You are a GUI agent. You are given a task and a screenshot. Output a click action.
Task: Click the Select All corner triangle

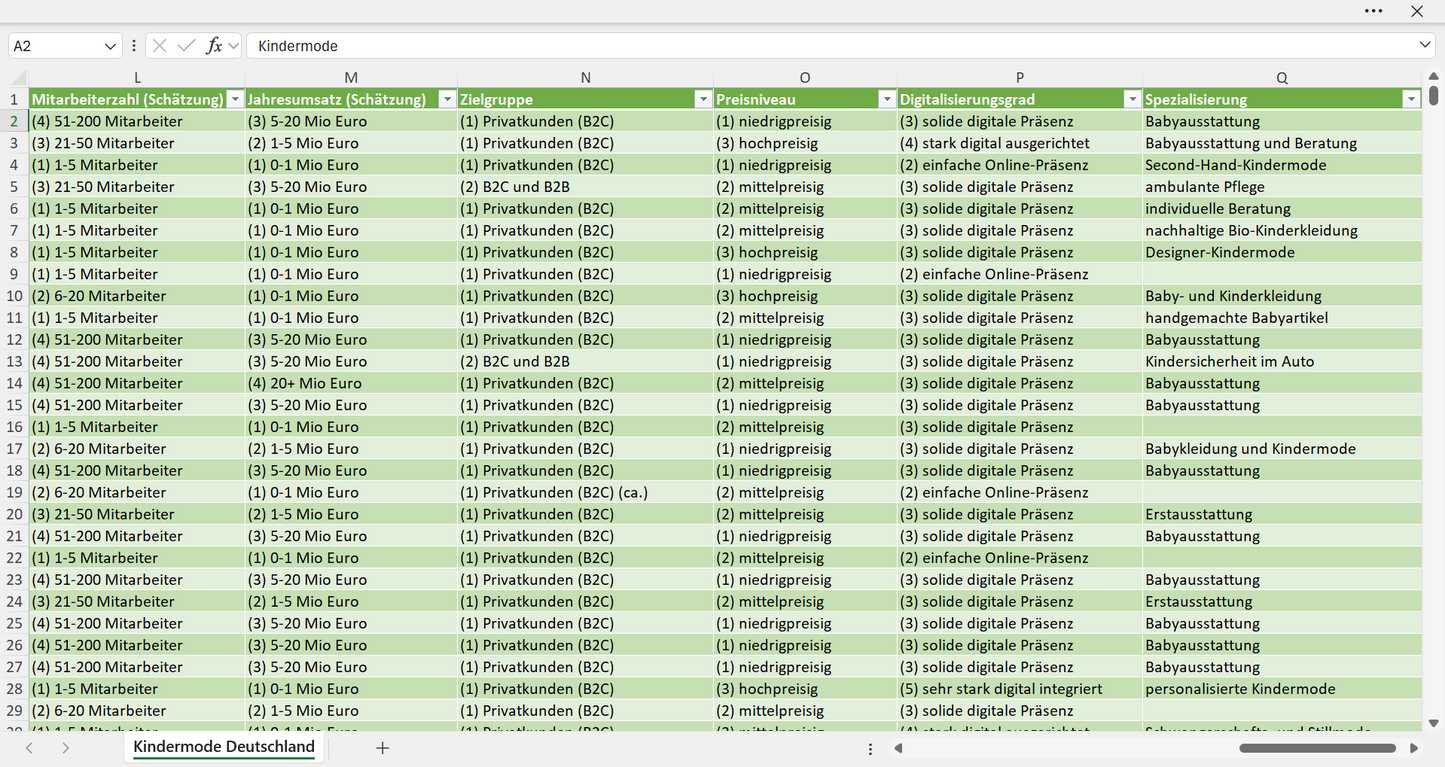point(18,78)
